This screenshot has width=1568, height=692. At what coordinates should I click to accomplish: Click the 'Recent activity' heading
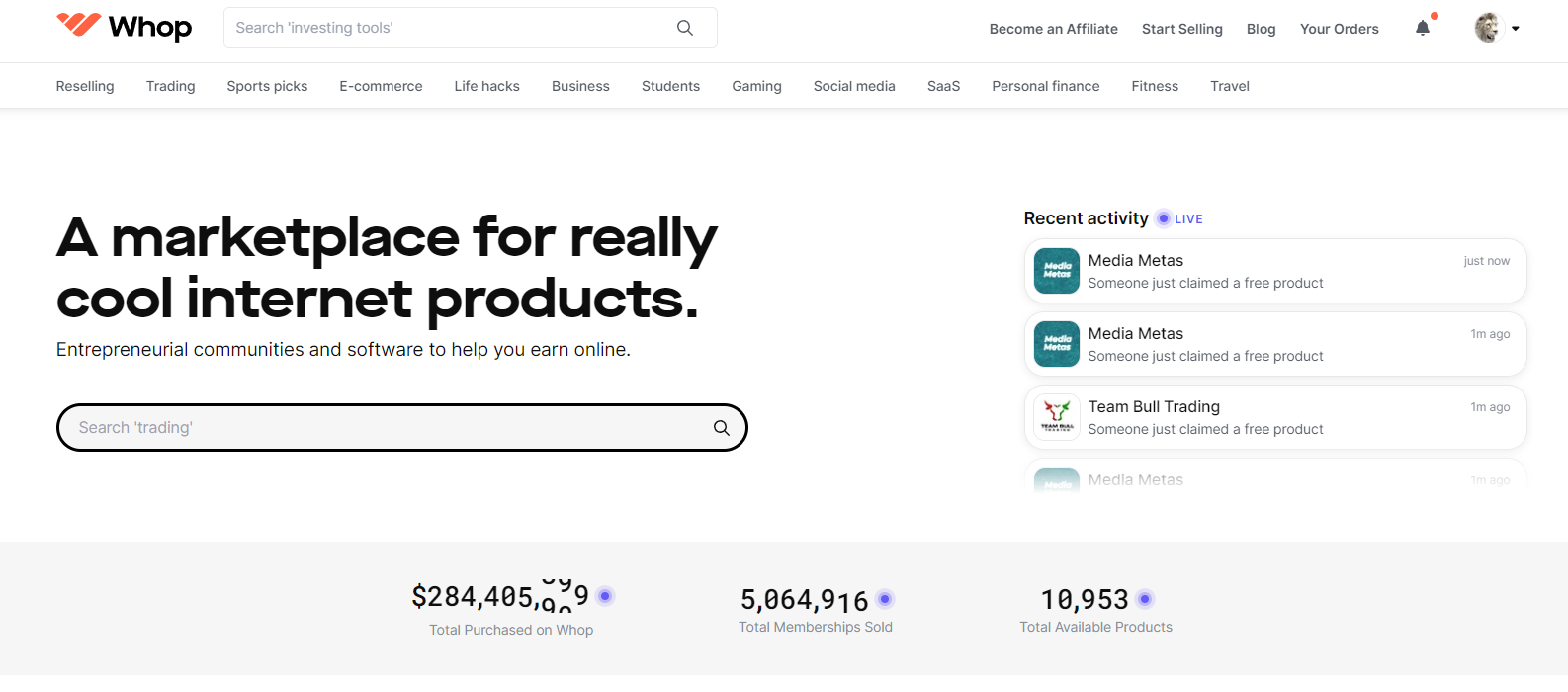1086,218
